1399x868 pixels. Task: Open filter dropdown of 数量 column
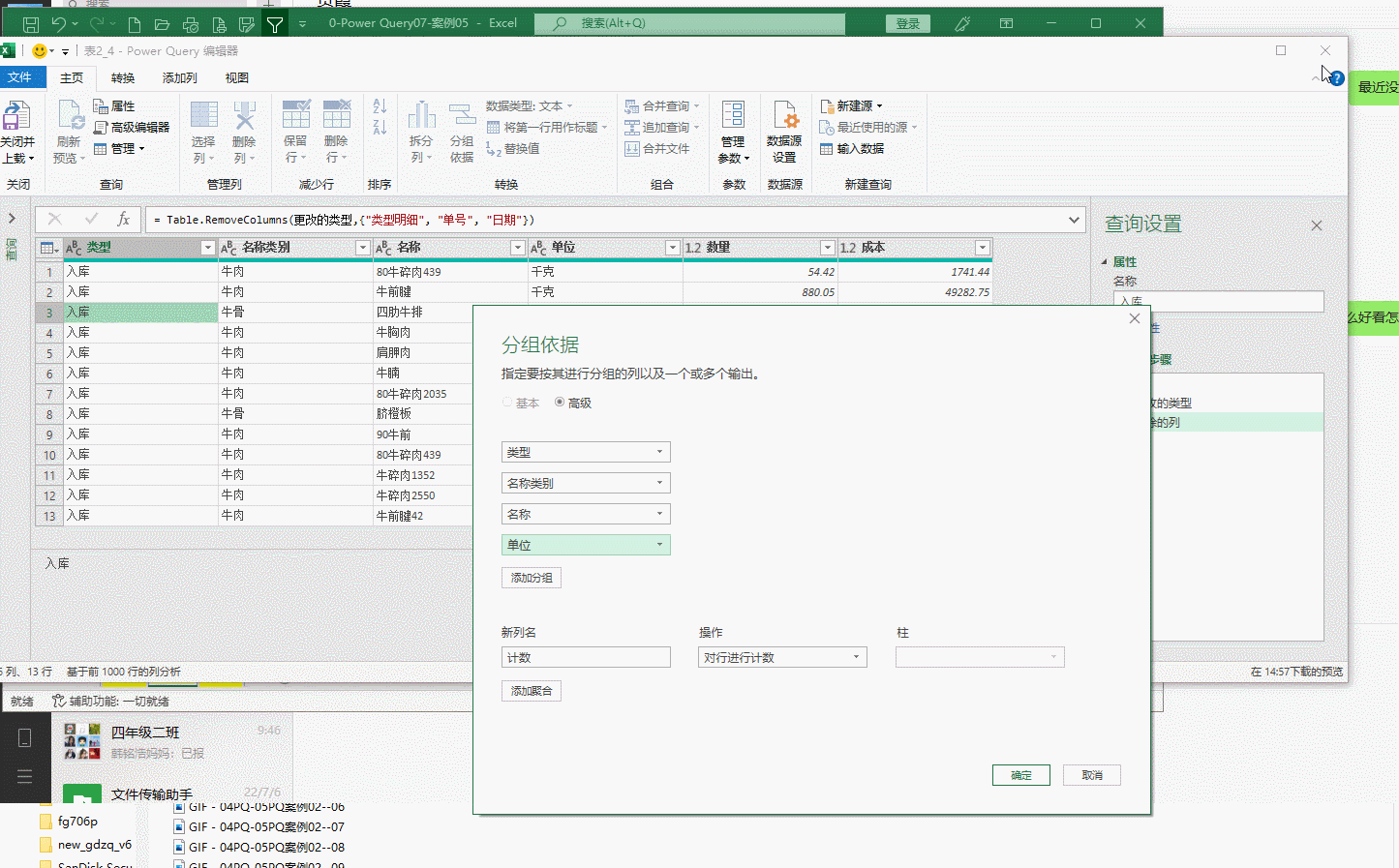(x=827, y=249)
